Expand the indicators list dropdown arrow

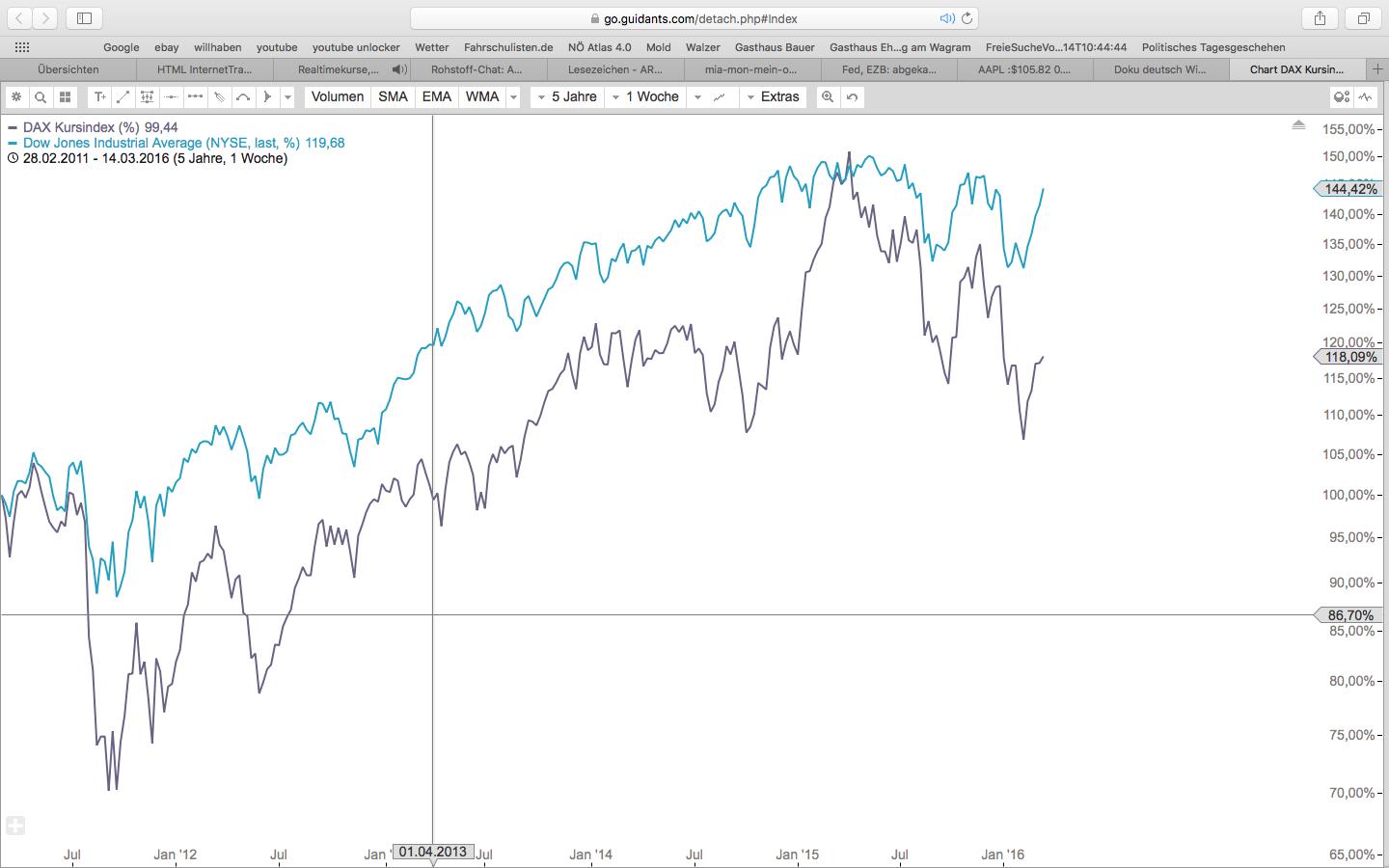click(x=513, y=96)
